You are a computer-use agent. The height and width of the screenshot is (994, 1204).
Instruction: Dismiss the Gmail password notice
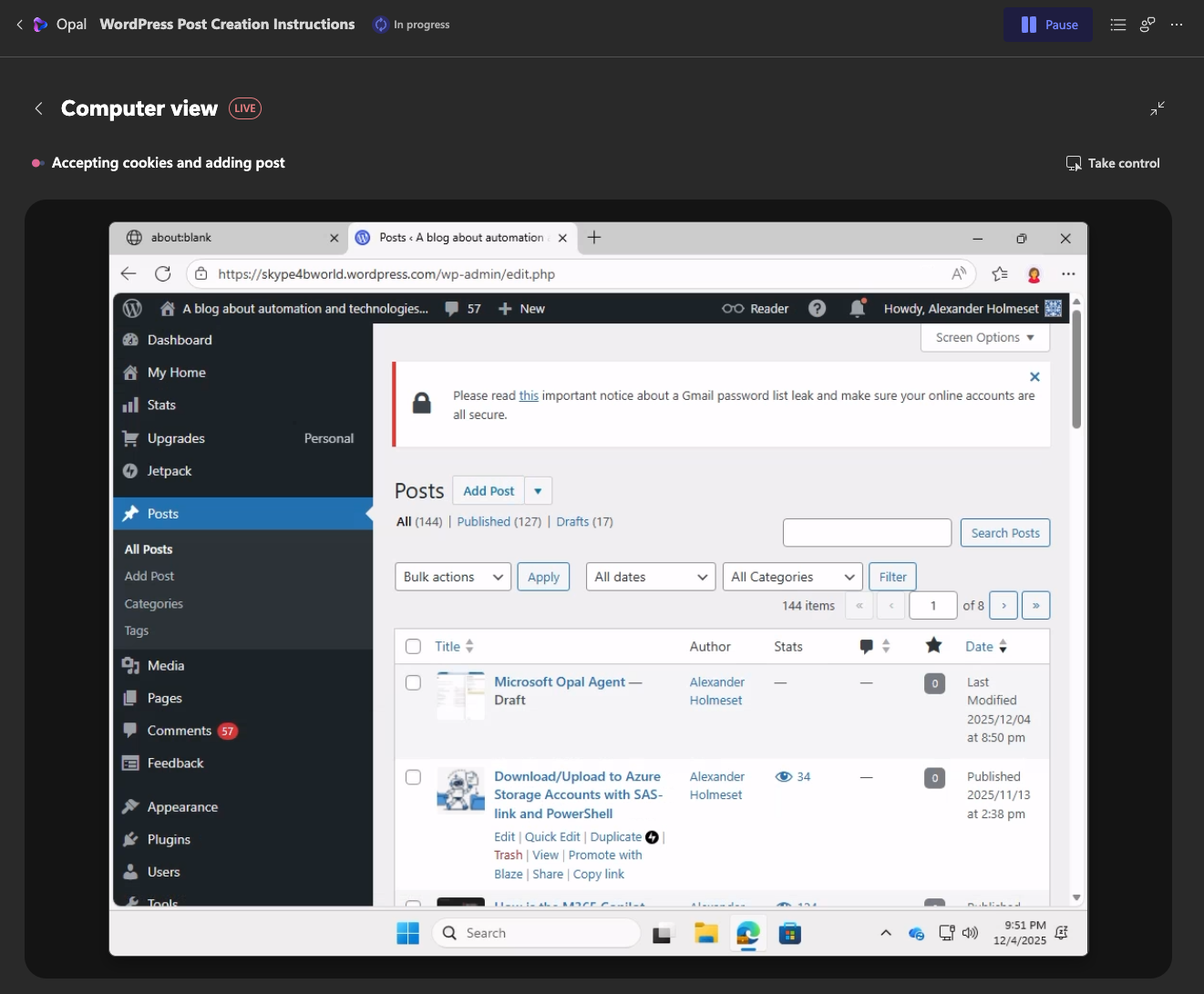point(1034,376)
